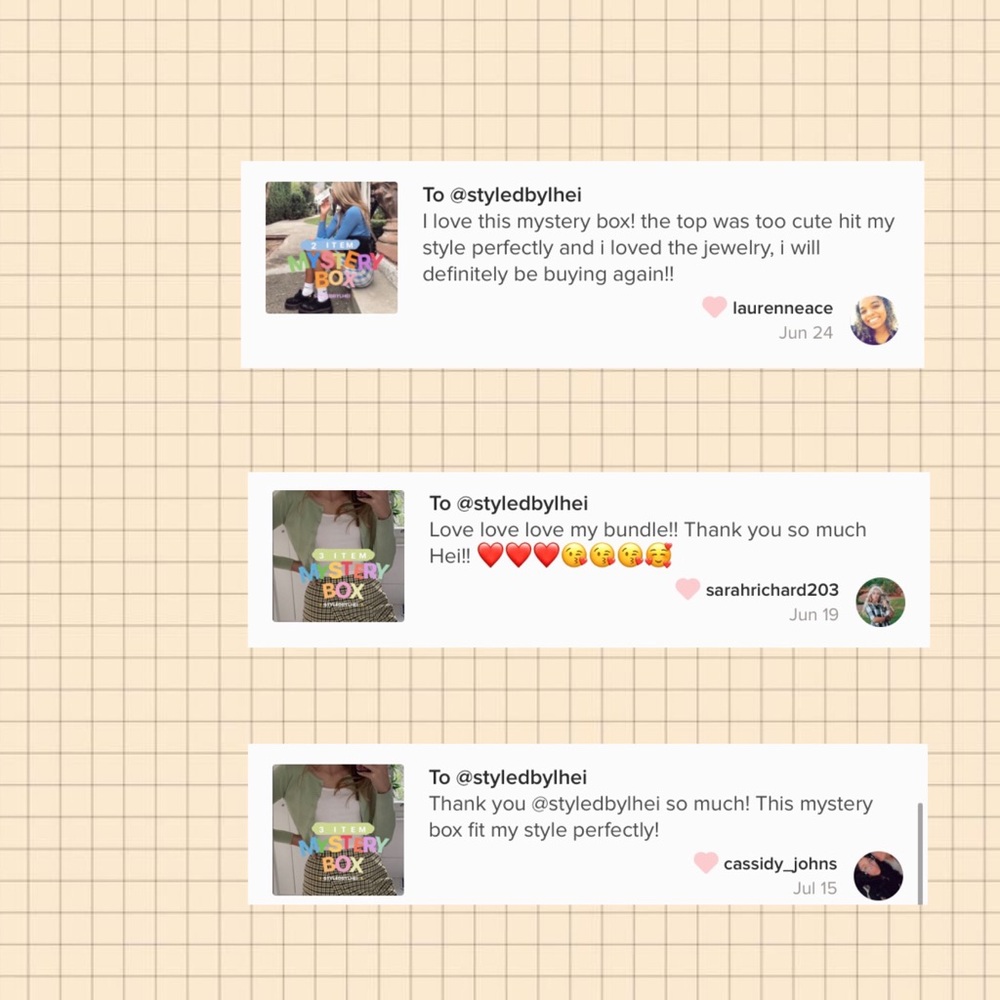Open cassidy_johns's profile picture

click(878, 876)
